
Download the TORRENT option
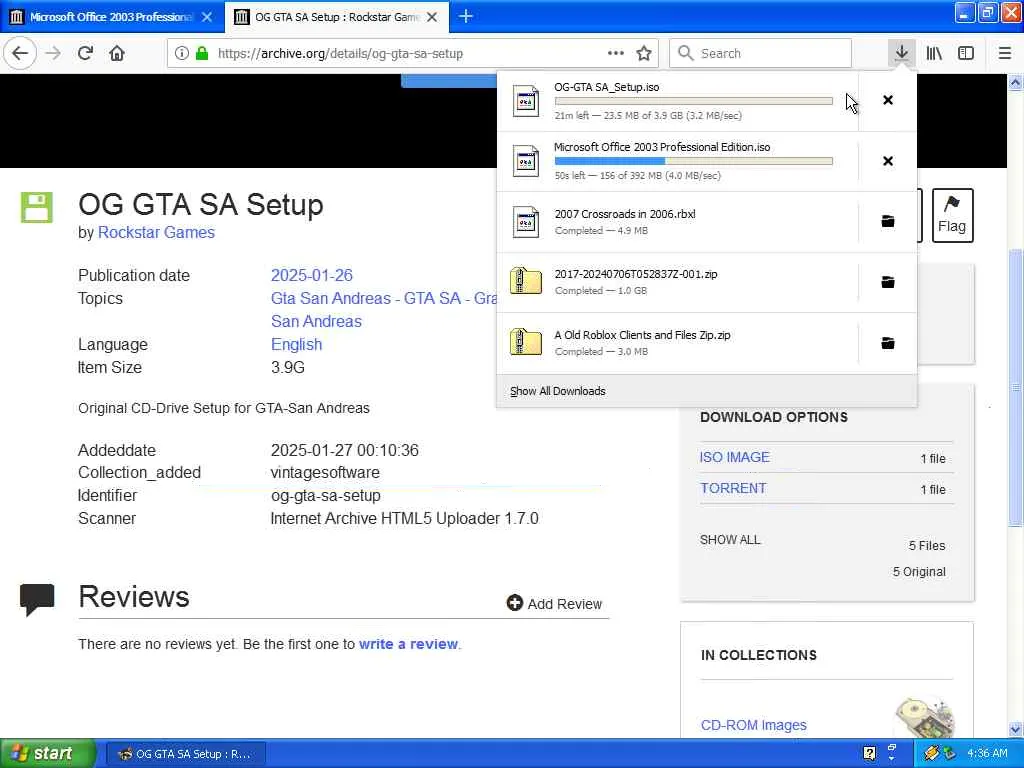click(x=733, y=488)
